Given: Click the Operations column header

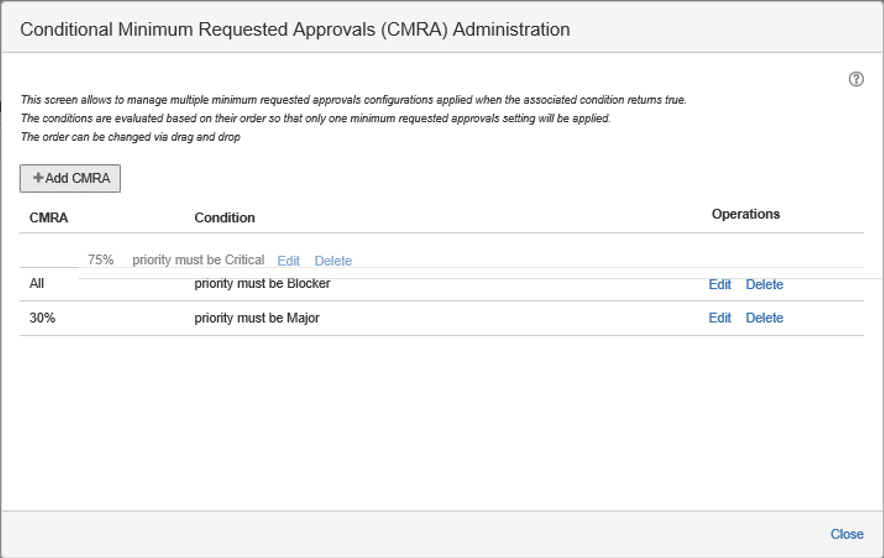Looking at the screenshot, I should click(745, 214).
